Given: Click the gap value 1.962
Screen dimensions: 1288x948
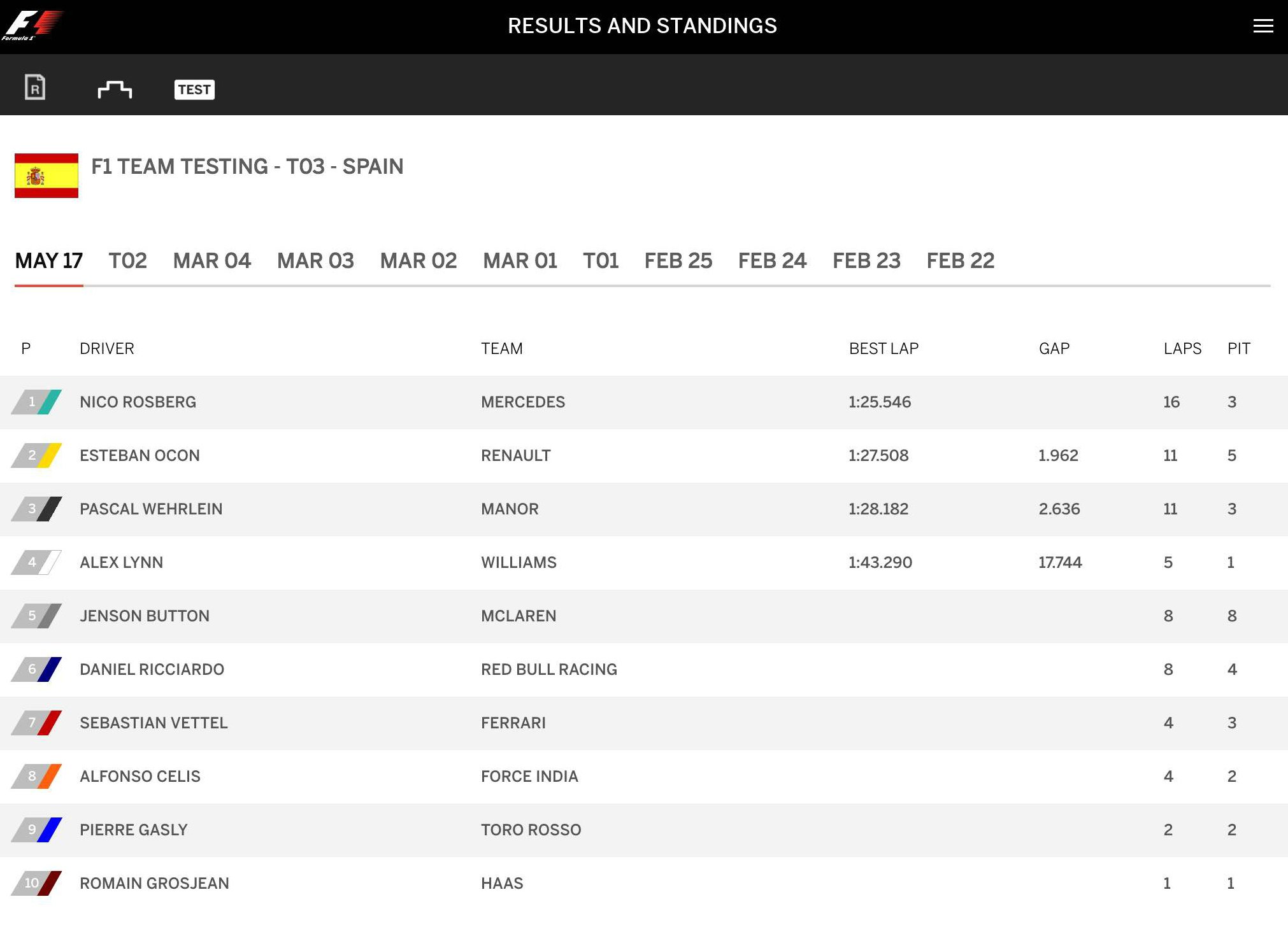Looking at the screenshot, I should tap(1058, 456).
